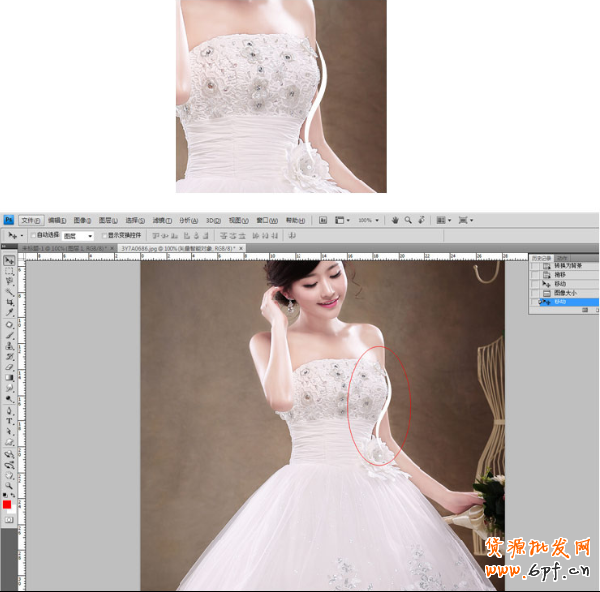600x592 pixels.
Task: Click the red foreground color swatch
Action: click(x=7, y=505)
